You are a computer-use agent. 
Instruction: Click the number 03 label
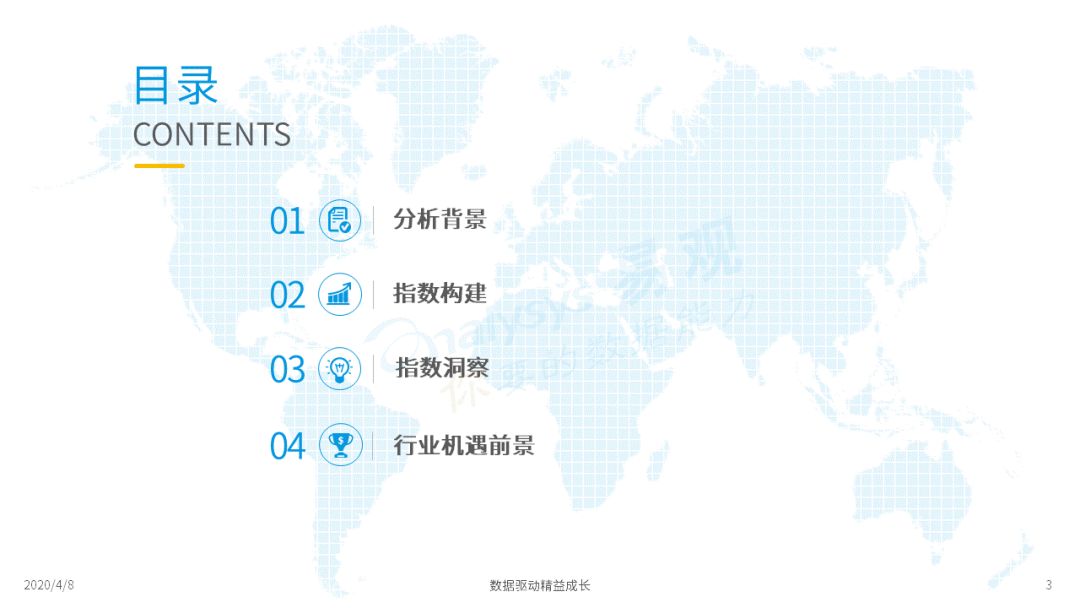[289, 370]
